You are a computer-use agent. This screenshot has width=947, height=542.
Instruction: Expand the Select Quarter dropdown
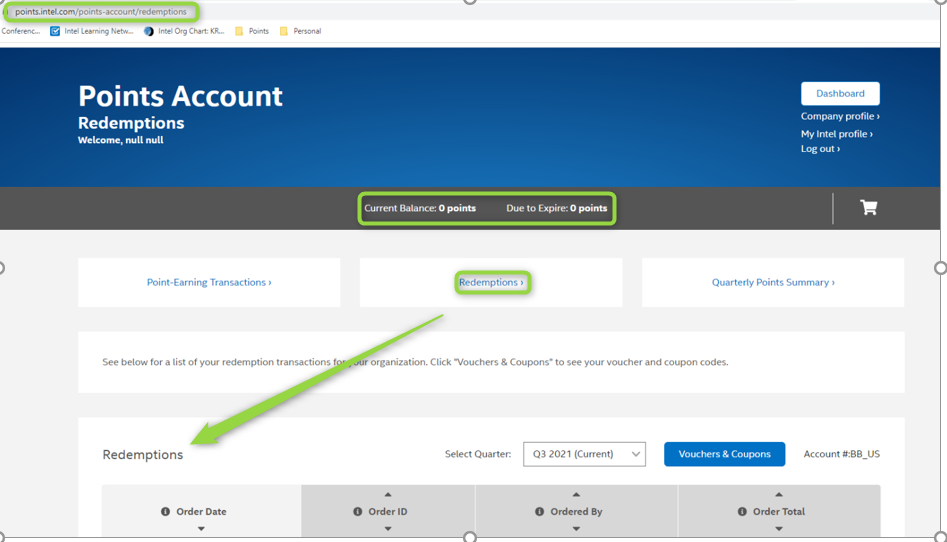click(x=584, y=454)
